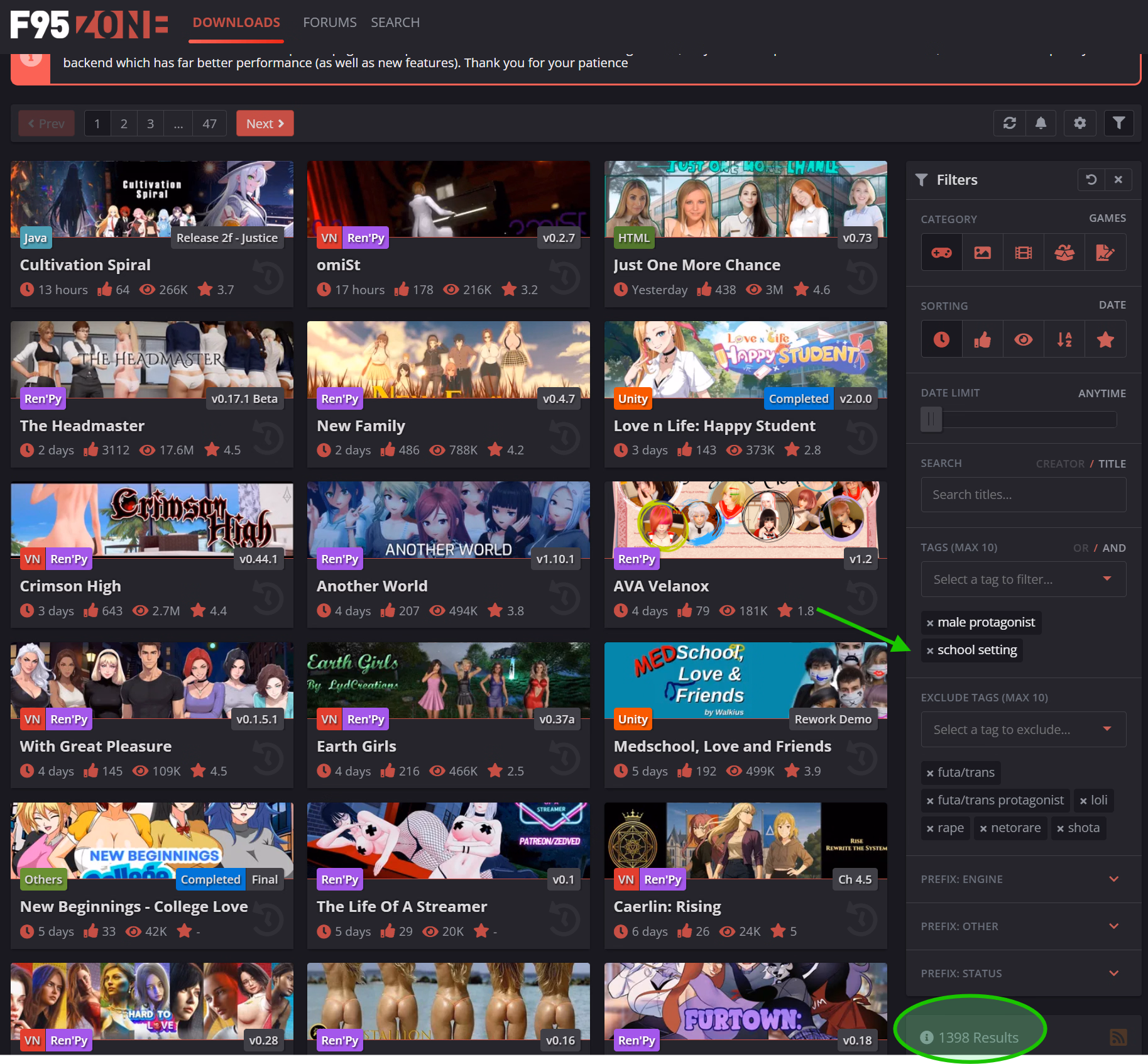
Task: Click the refresh icon in top toolbar
Action: [x=1009, y=123]
